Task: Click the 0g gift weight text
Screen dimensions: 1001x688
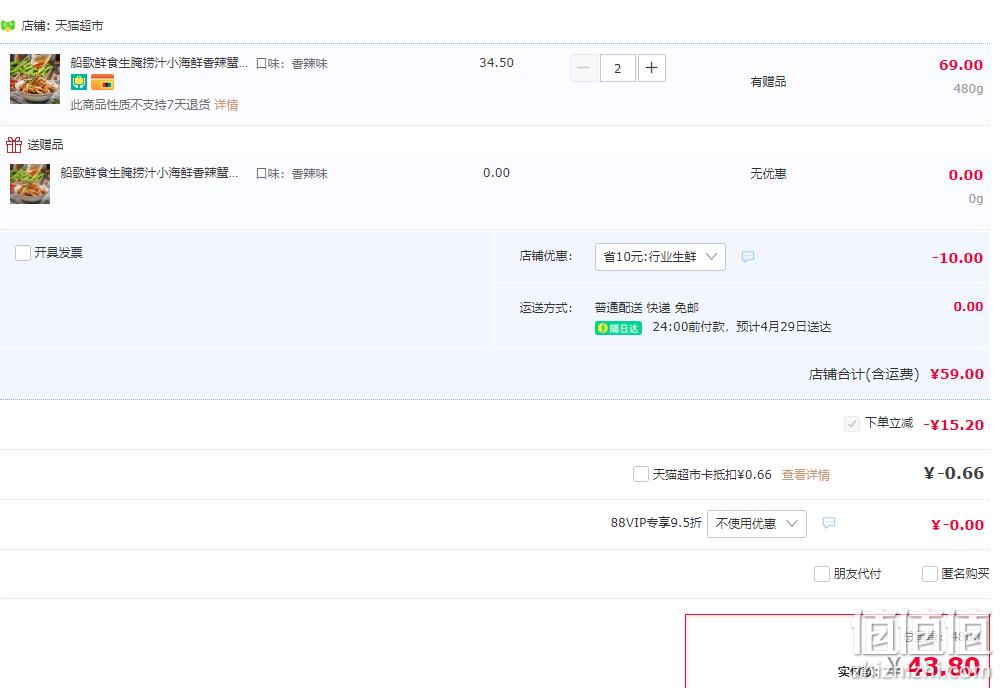Action: 975,198
